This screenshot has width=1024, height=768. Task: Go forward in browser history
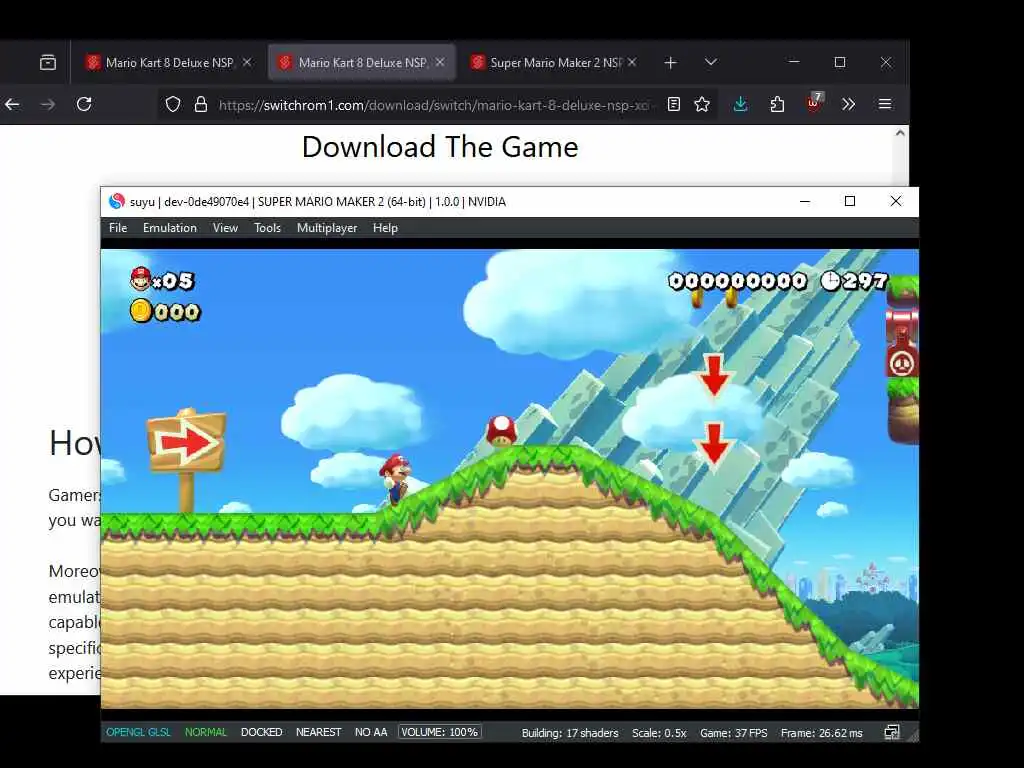48,104
